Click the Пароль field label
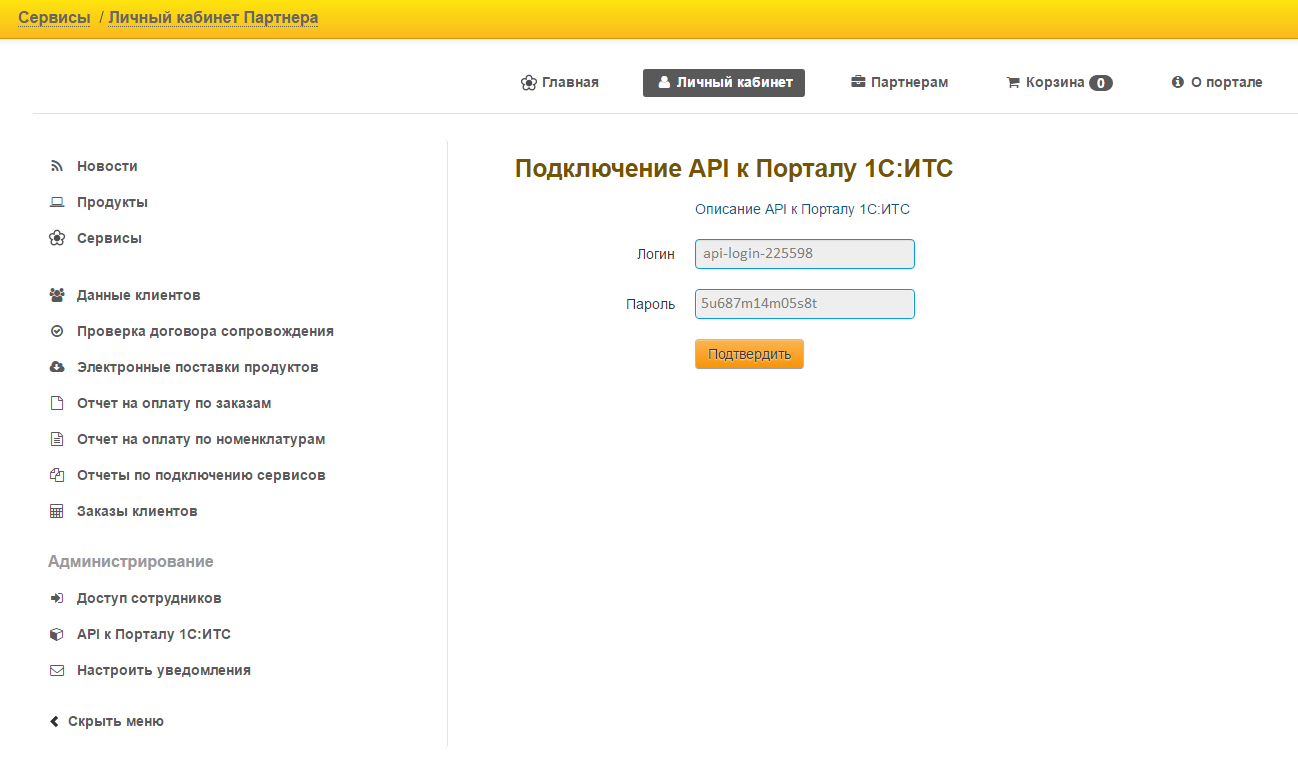This screenshot has width=1298, height=769. point(651,304)
